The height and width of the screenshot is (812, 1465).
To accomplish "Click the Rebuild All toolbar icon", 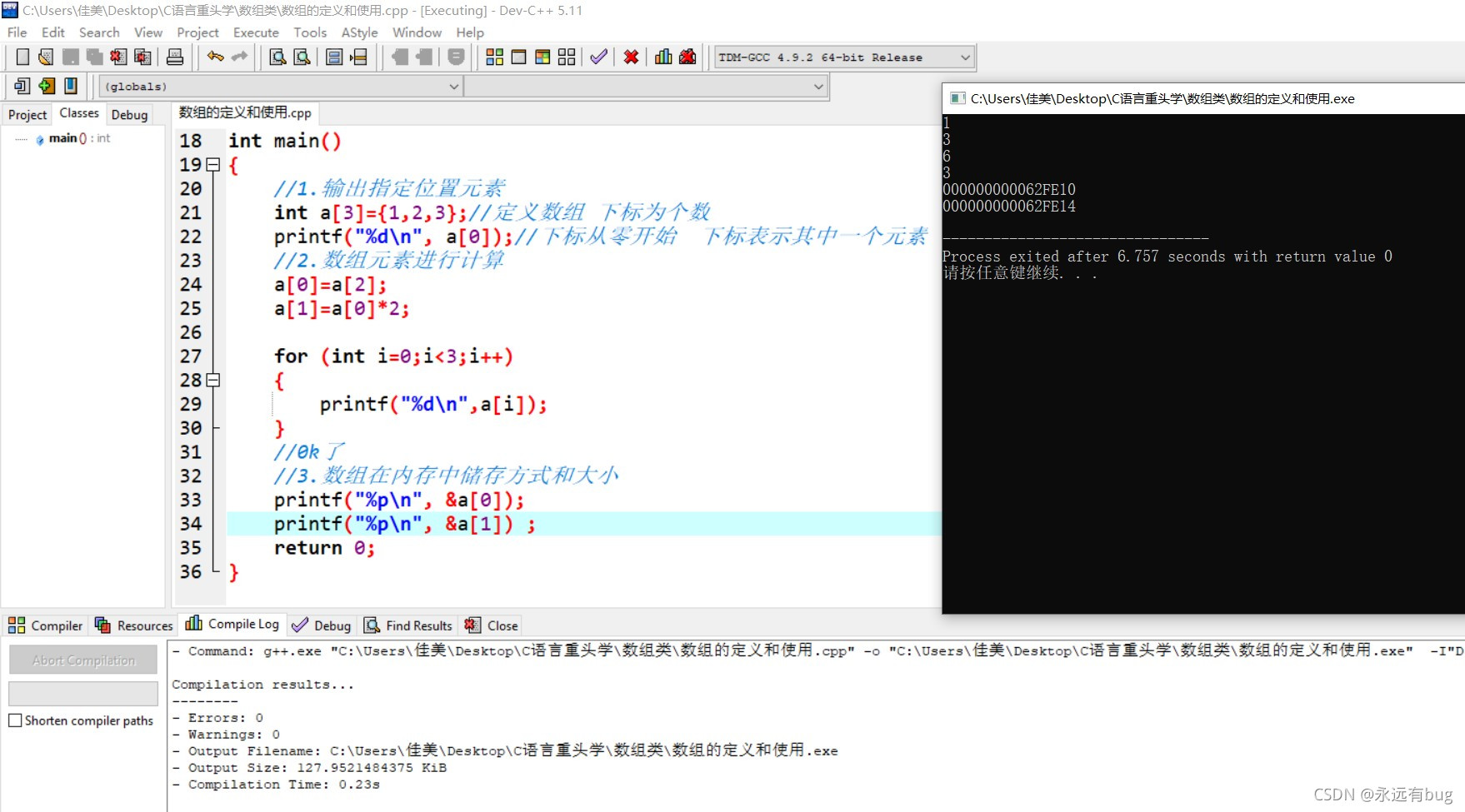I will [x=567, y=57].
